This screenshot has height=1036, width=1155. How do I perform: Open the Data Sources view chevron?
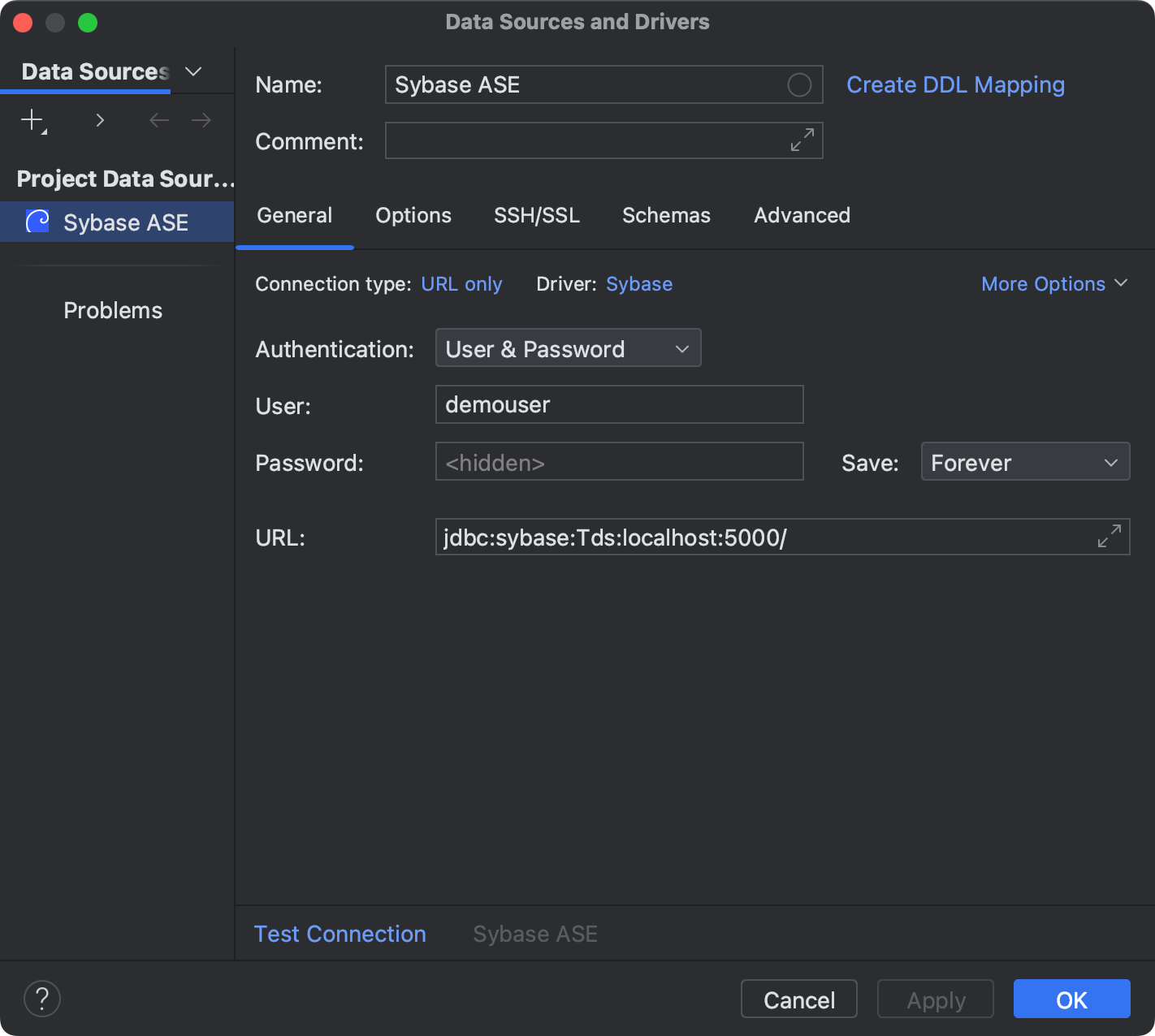click(x=193, y=71)
